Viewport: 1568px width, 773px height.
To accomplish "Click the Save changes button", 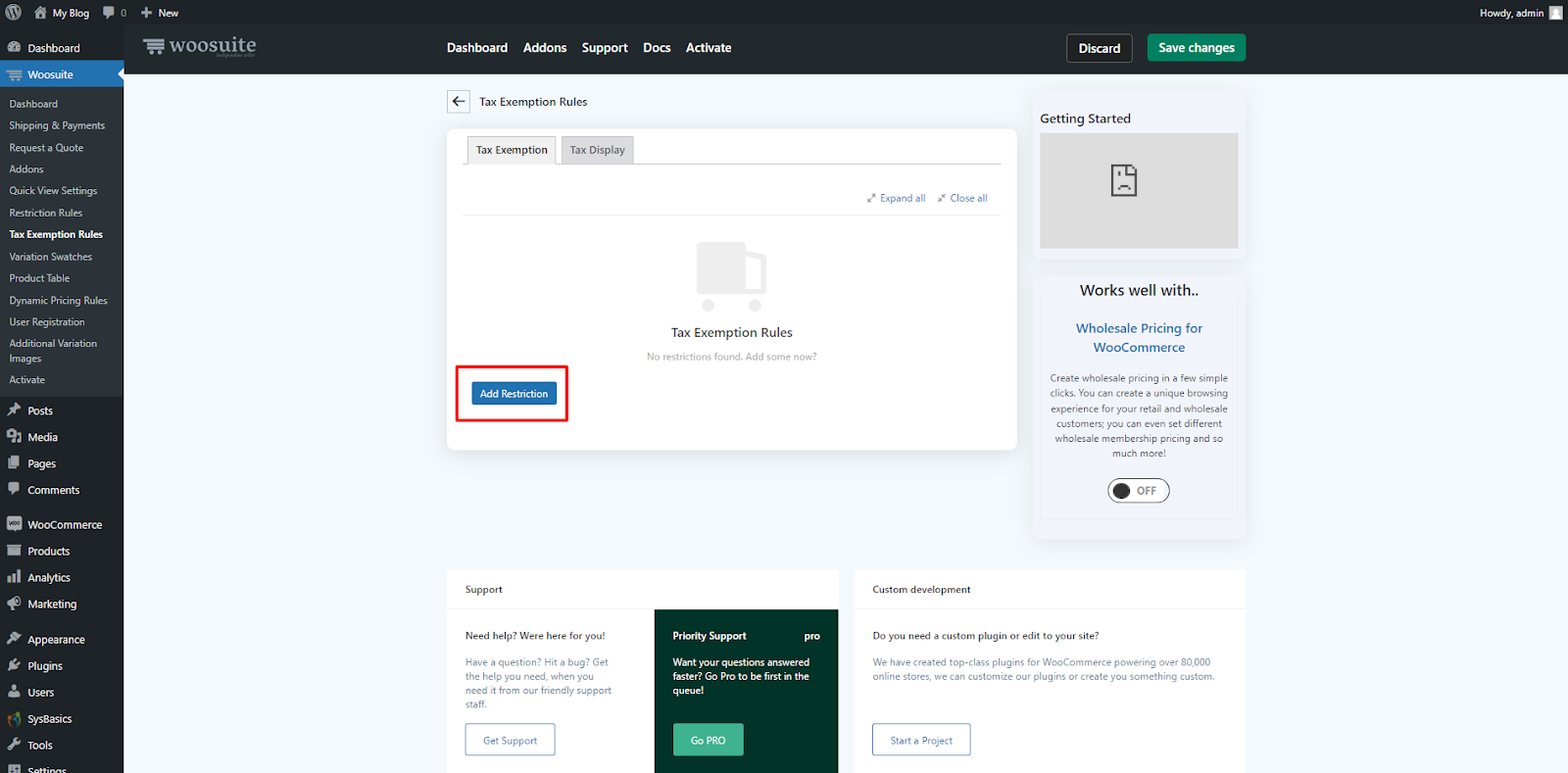I will 1197,47.
